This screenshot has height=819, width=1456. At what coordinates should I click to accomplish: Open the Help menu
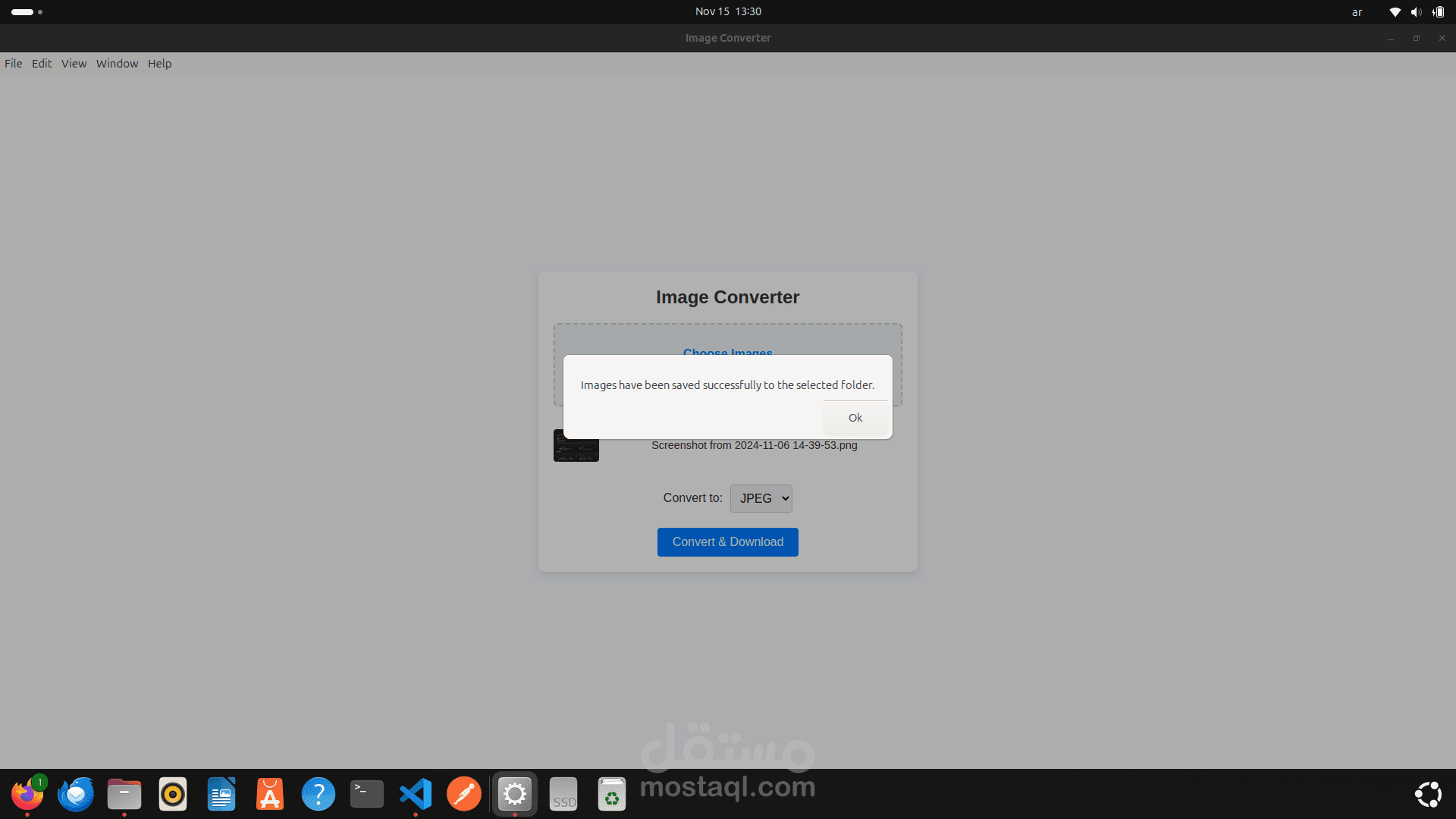pyautogui.click(x=159, y=64)
